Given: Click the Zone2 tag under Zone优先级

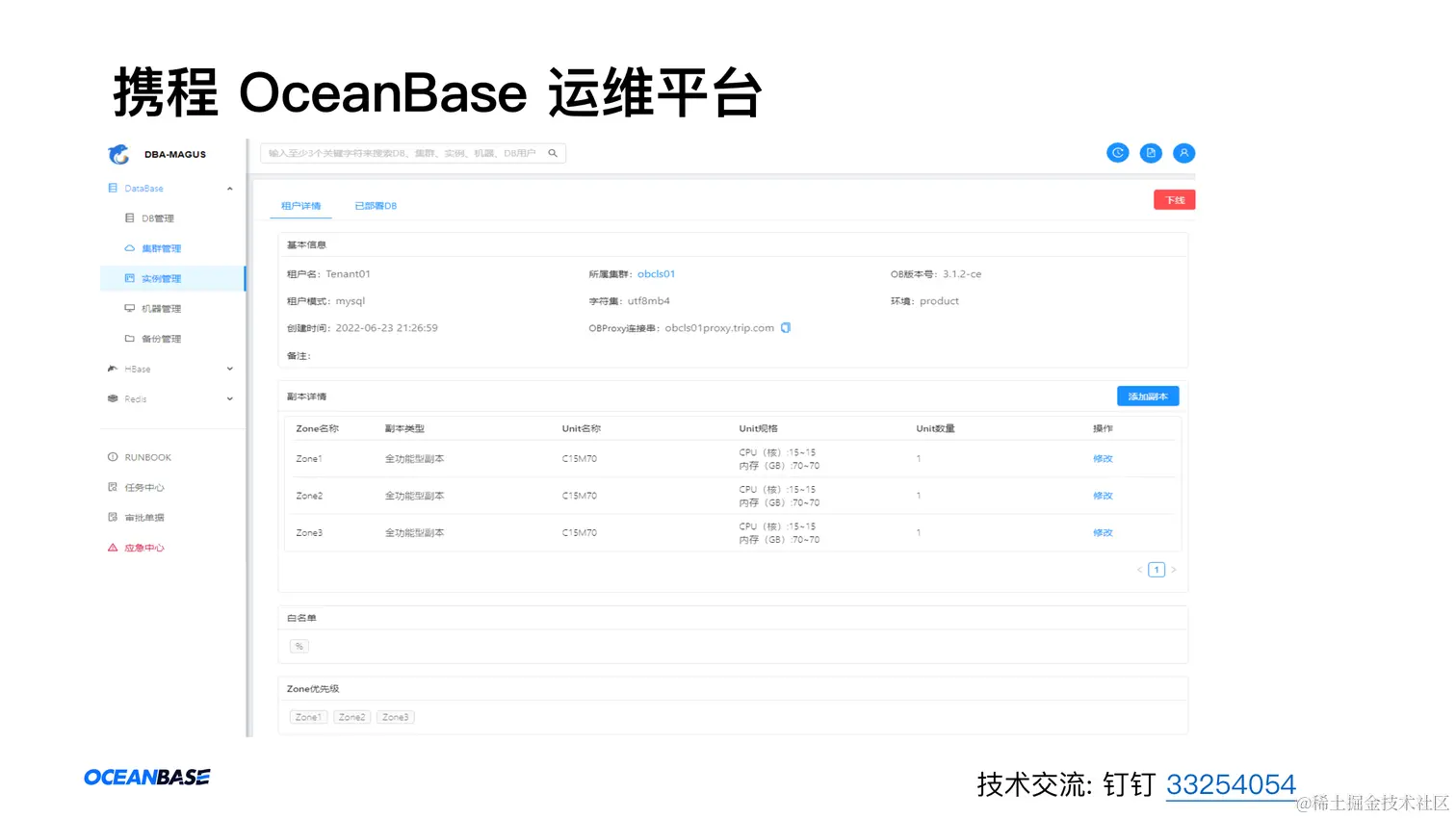Looking at the screenshot, I should click(351, 717).
